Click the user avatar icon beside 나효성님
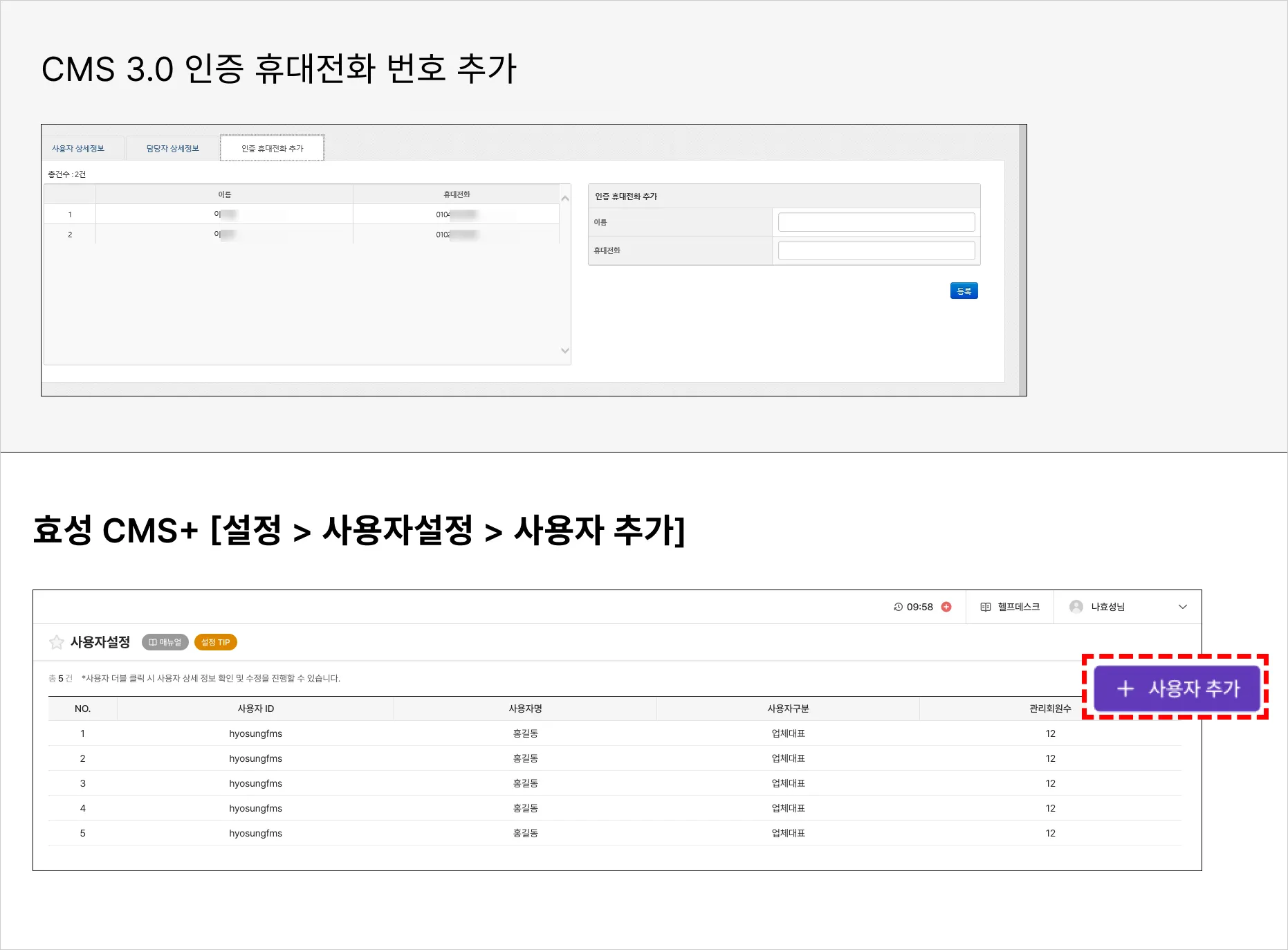Screen dimensions: 1288x950 tap(1076, 607)
